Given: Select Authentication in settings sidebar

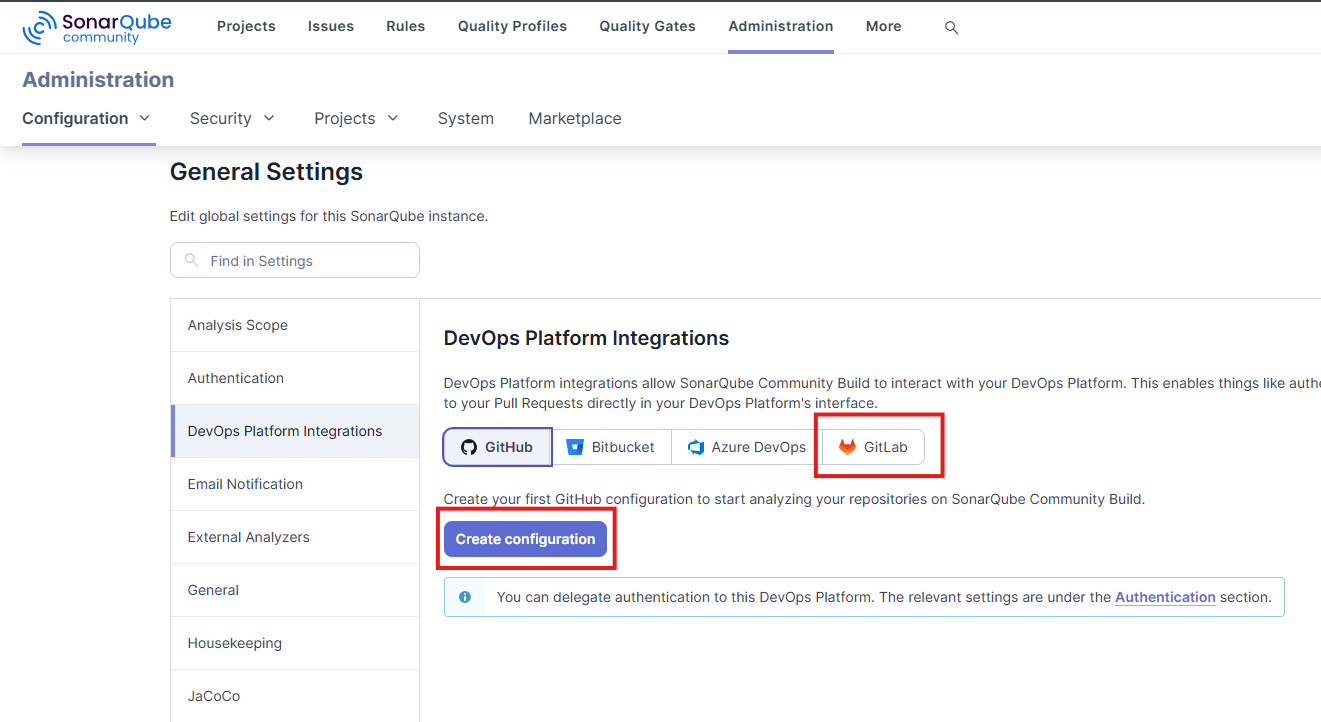Looking at the screenshot, I should coord(295,378).
